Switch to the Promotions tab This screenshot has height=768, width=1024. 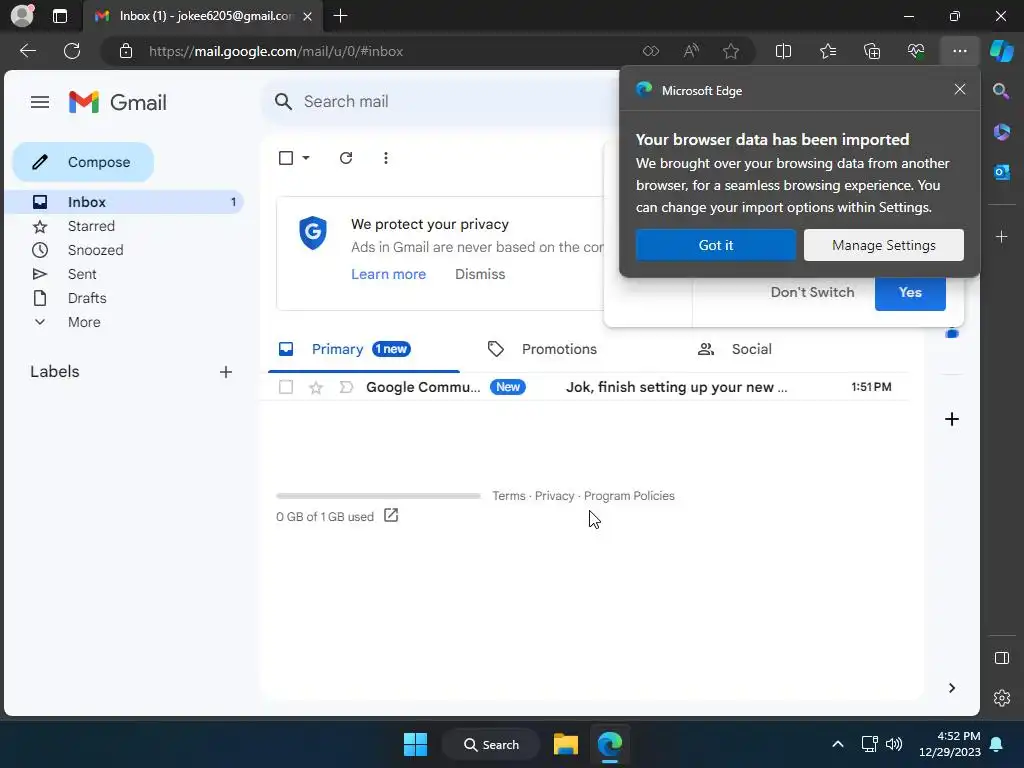click(559, 349)
